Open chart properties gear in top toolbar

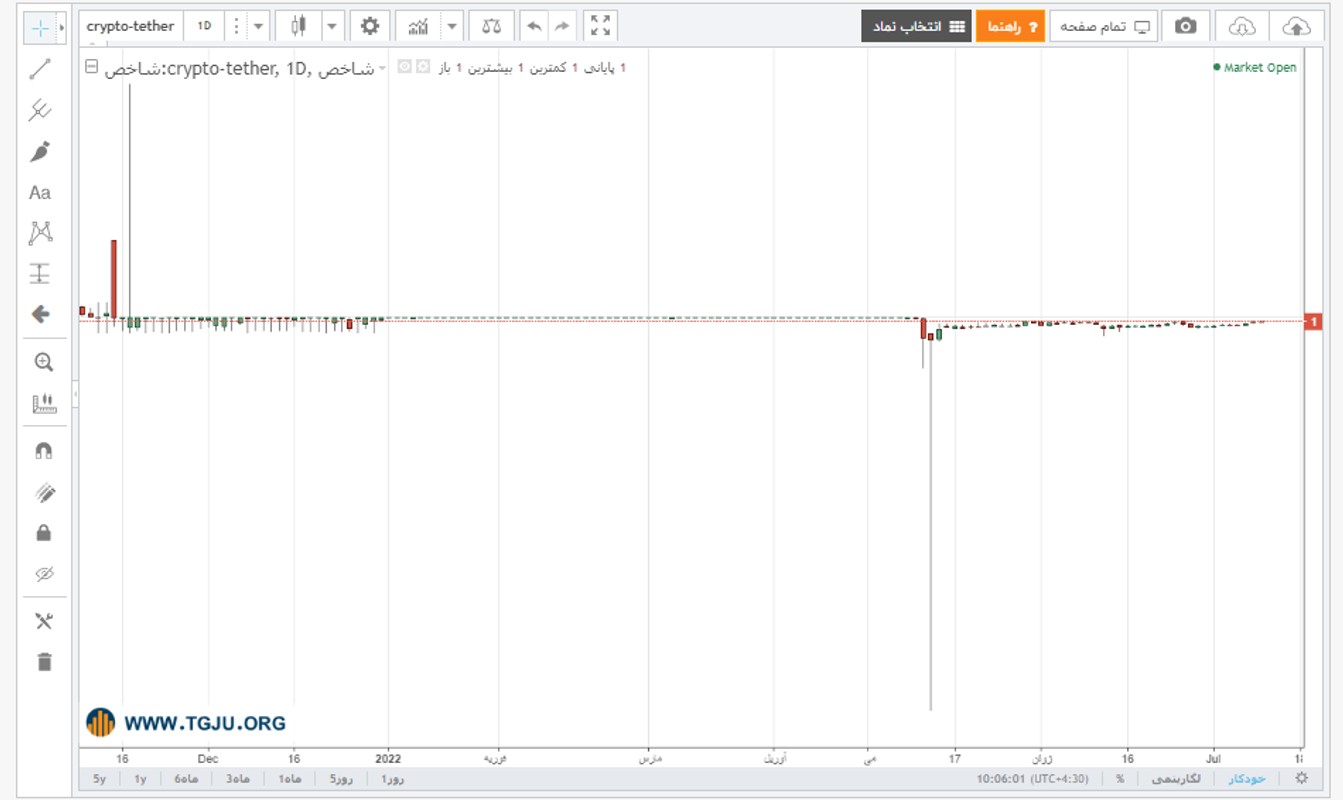coord(370,26)
